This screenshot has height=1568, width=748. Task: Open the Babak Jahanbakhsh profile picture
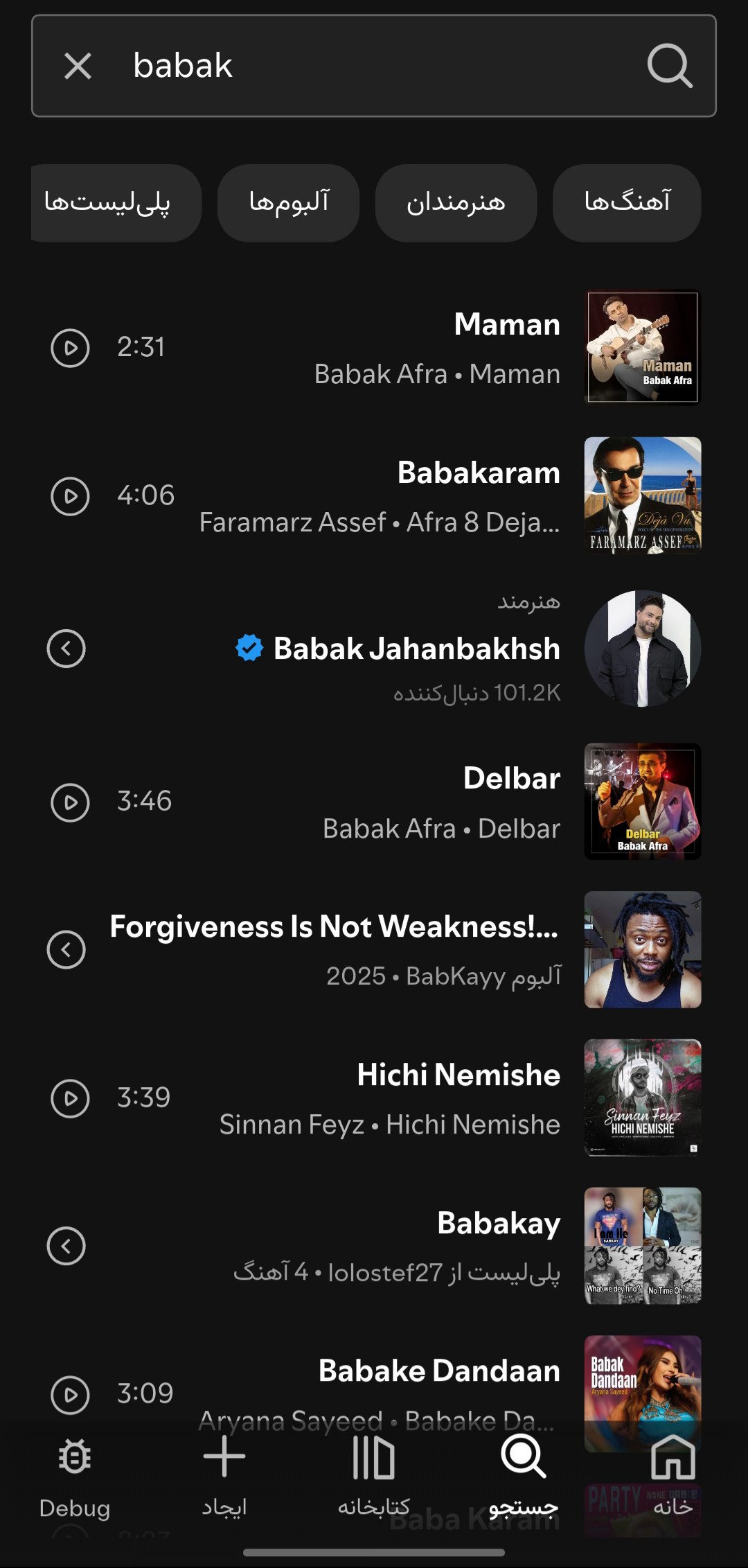[x=643, y=649]
